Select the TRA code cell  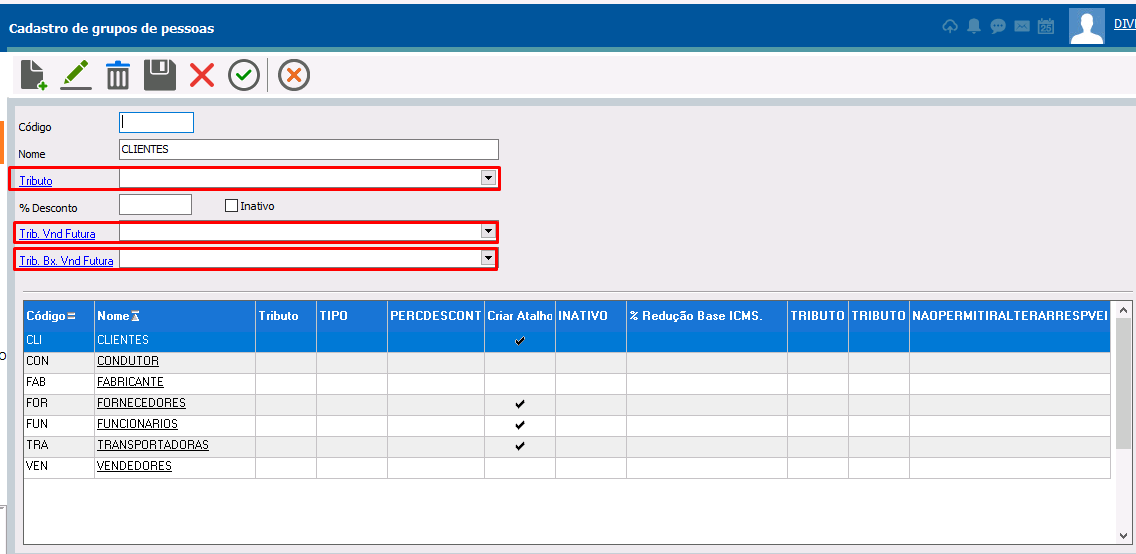(x=59, y=445)
